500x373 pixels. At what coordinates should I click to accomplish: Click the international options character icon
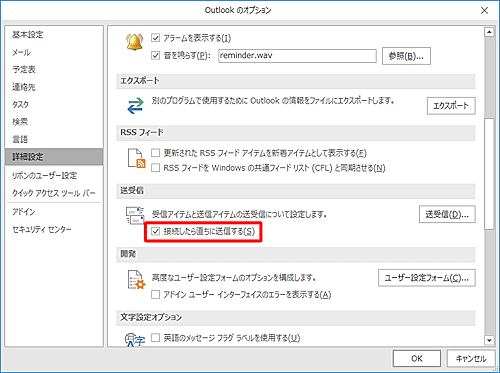(x=135, y=340)
